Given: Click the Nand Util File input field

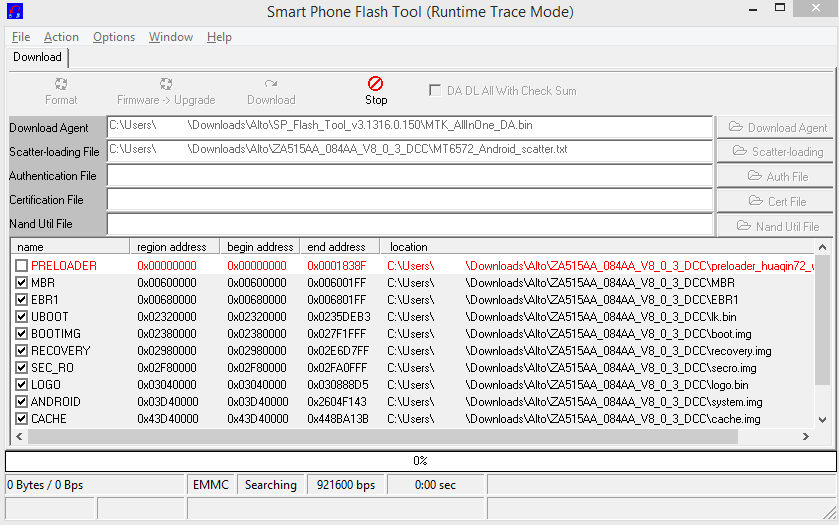Looking at the screenshot, I should pos(409,224).
